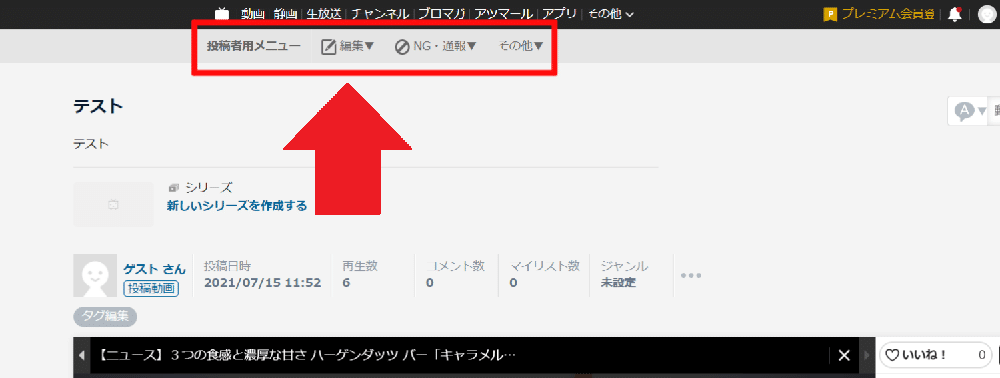Go to previous news with left arrow
Image resolution: width=1000 pixels, height=378 pixels.
81,355
